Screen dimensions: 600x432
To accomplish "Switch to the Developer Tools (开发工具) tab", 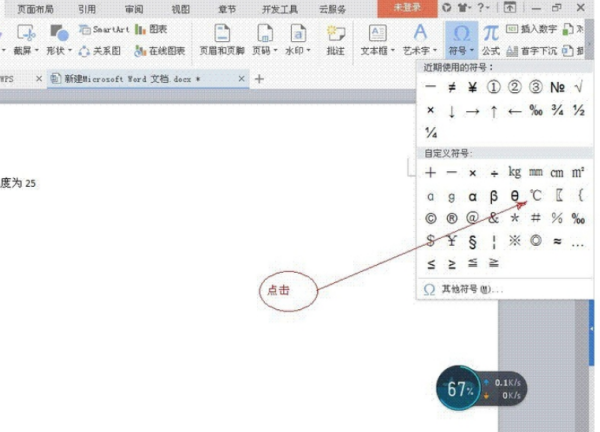I will coord(280,9).
